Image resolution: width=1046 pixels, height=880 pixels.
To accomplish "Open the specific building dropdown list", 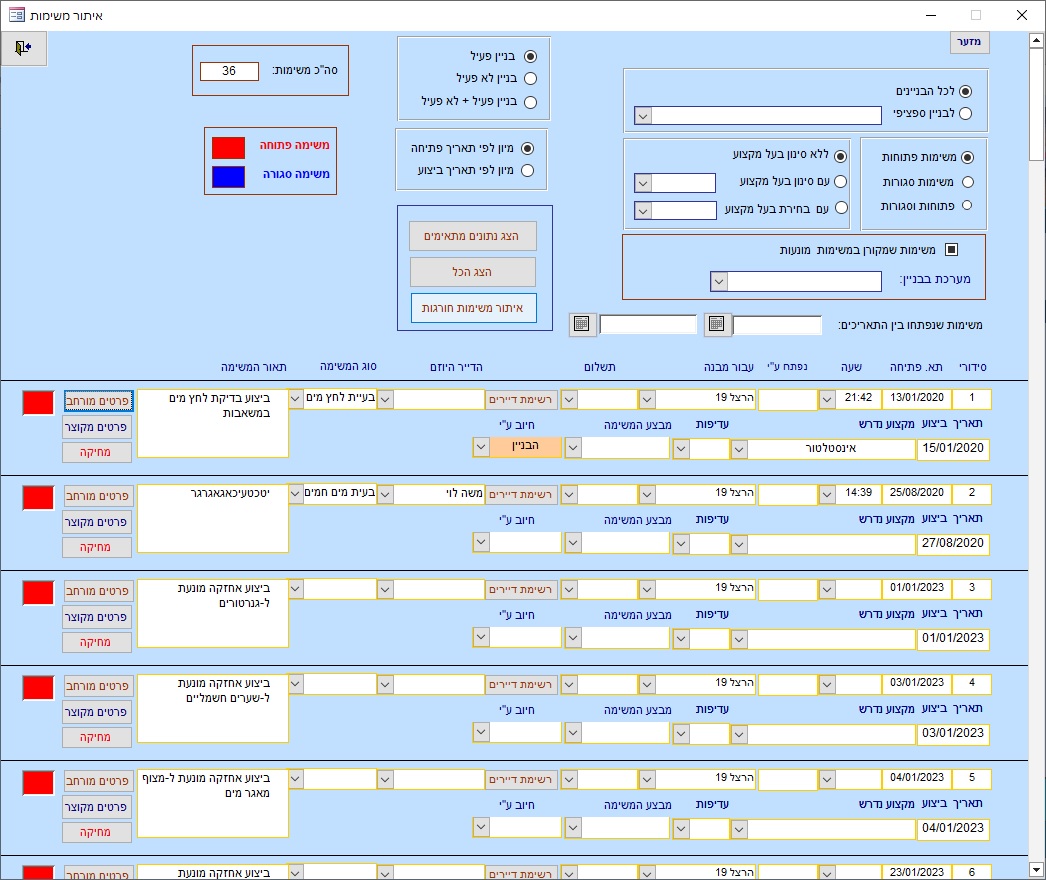I will 642,116.
